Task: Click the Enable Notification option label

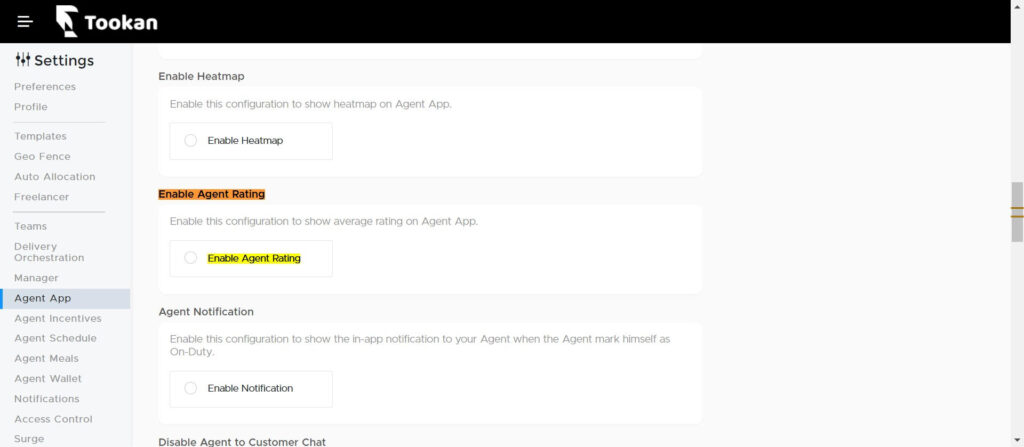Action: tap(250, 388)
